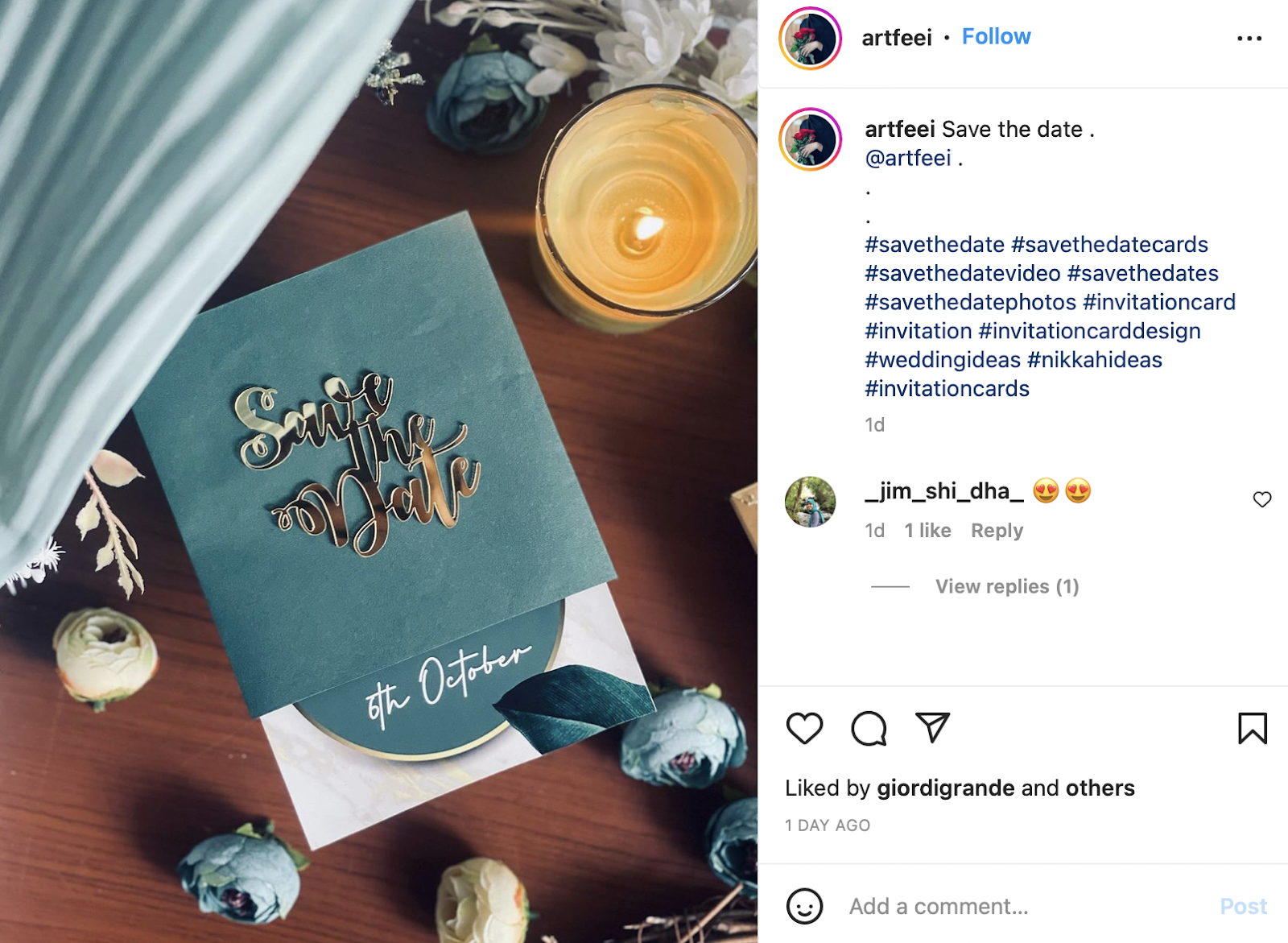The image size is (1288, 943).
Task: Open the @artfeei mention link
Action: point(908,158)
